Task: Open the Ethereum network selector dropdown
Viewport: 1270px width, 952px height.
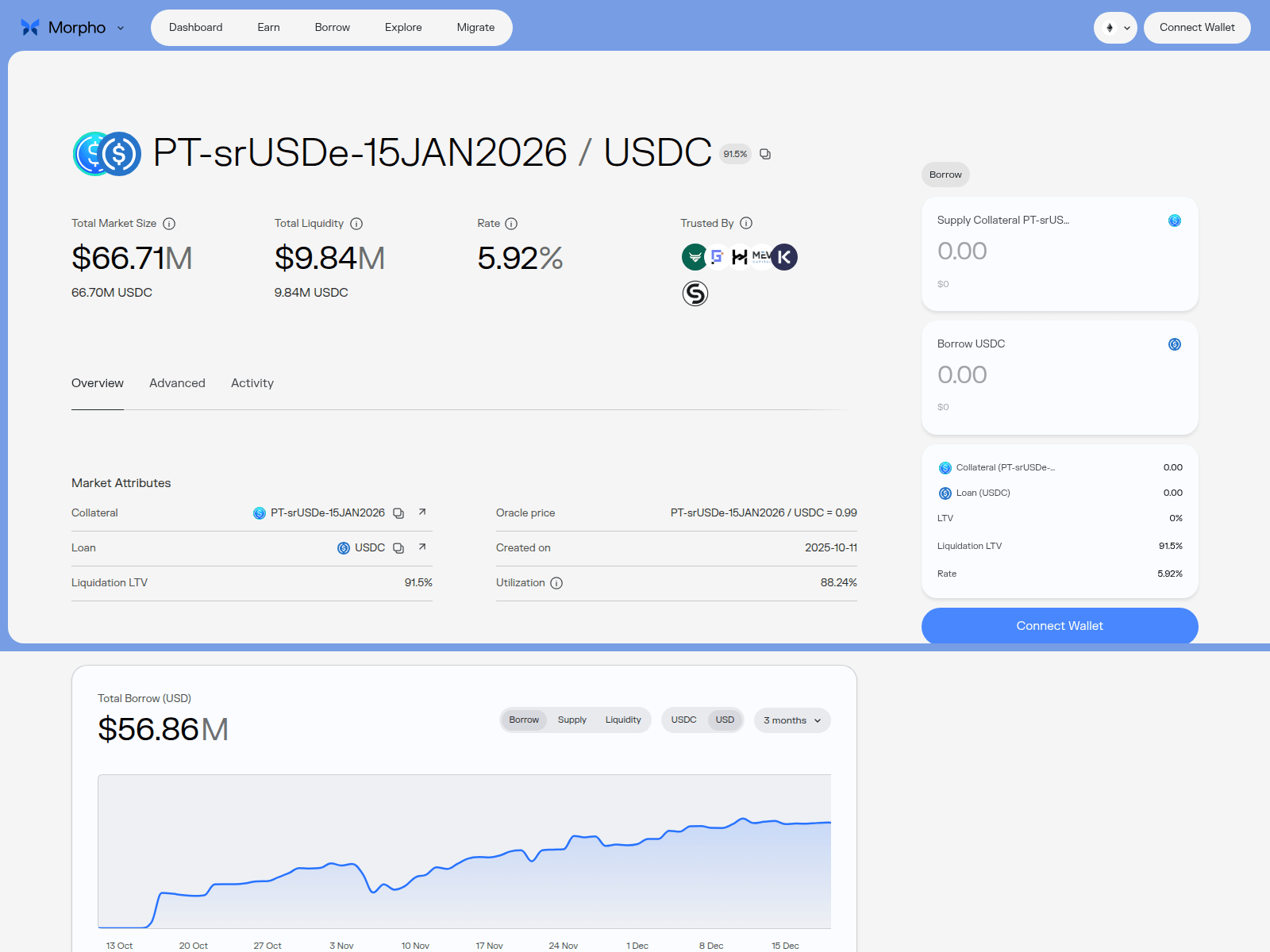Action: 1115,28
